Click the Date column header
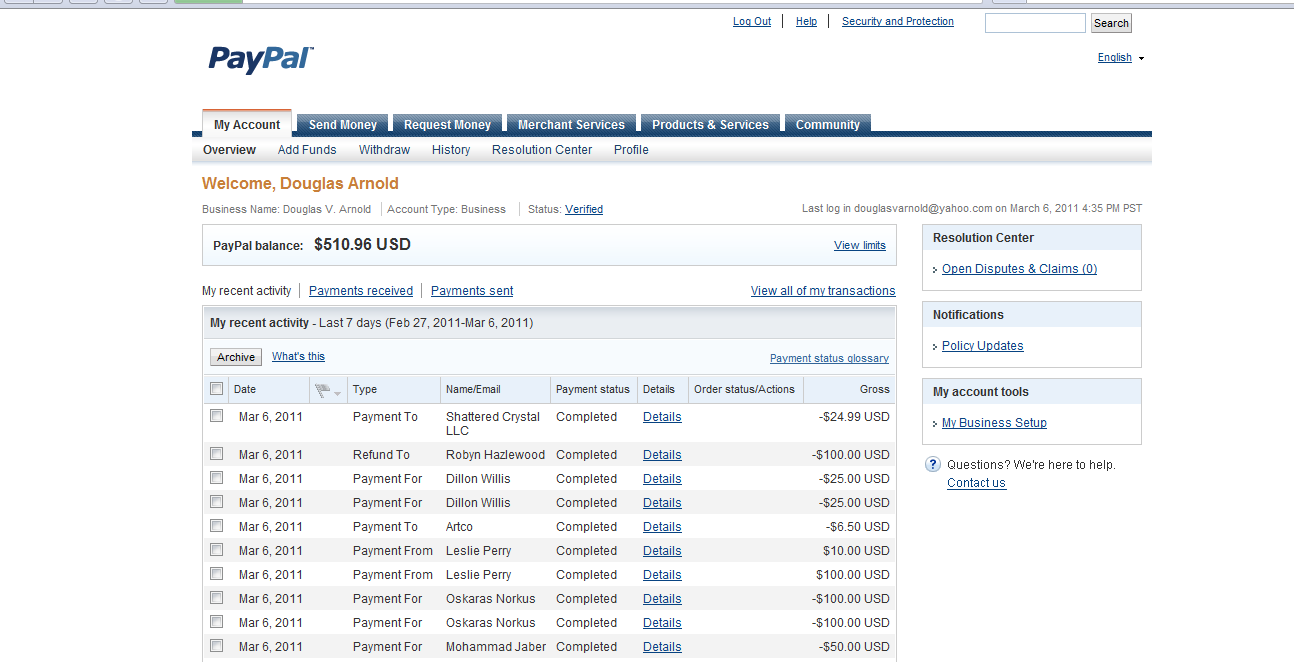Screen dimensions: 1294x662 [x=245, y=389]
